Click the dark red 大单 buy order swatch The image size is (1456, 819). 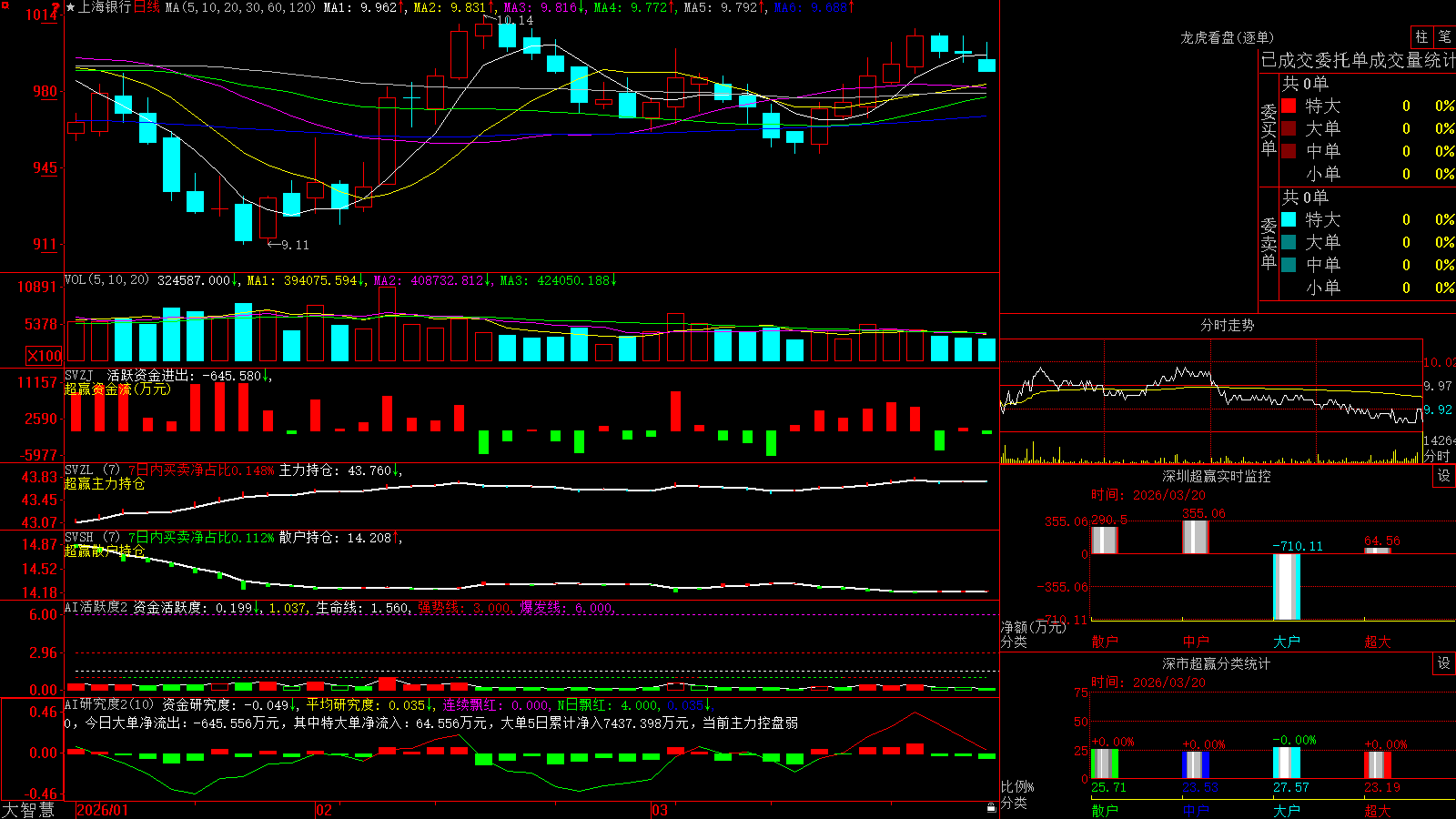(x=1289, y=128)
